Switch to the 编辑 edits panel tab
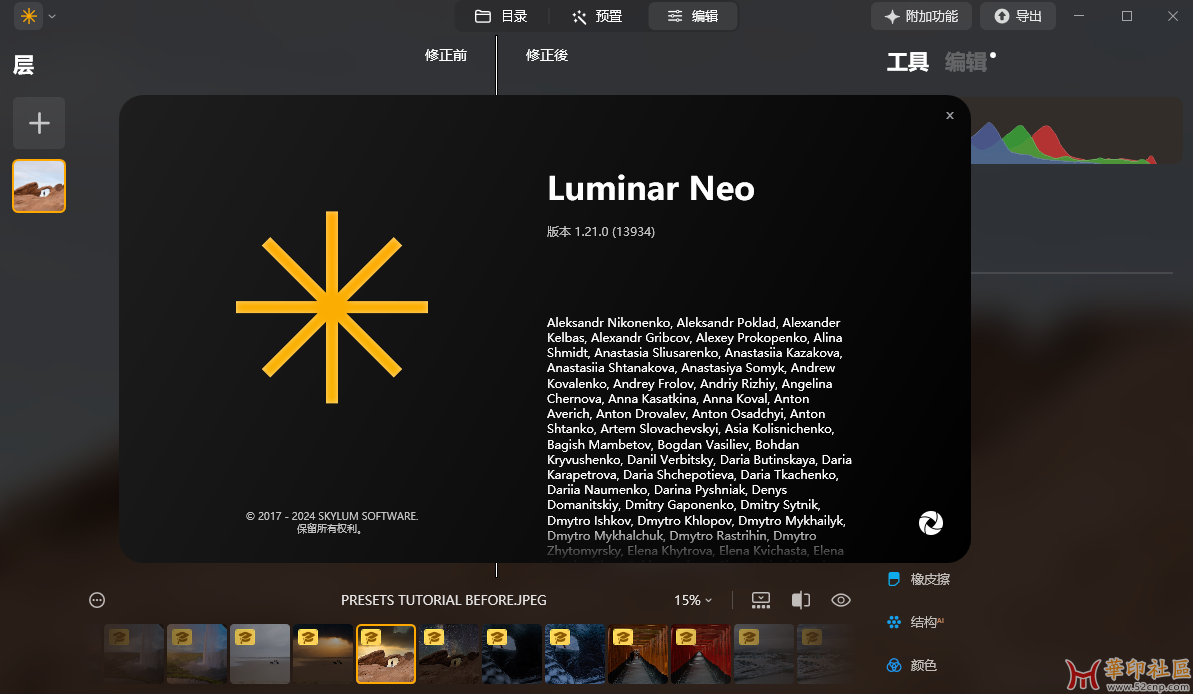 coord(966,62)
